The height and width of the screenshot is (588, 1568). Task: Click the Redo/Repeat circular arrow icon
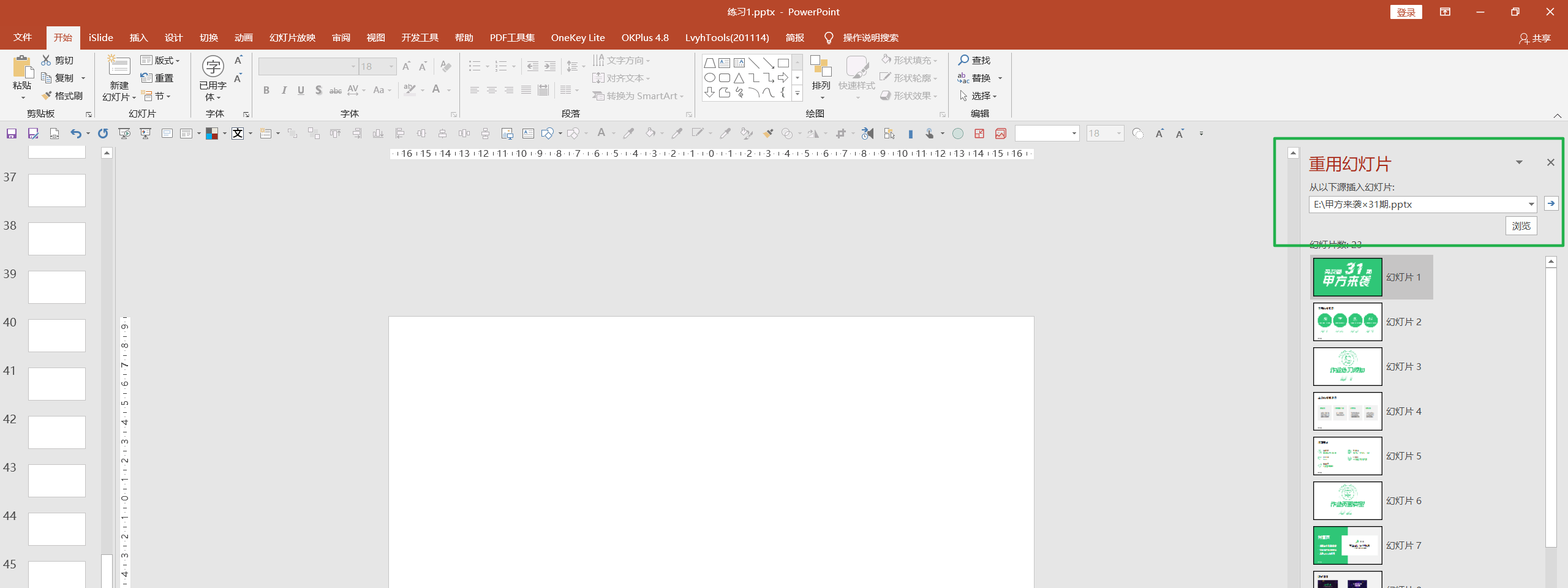click(103, 134)
